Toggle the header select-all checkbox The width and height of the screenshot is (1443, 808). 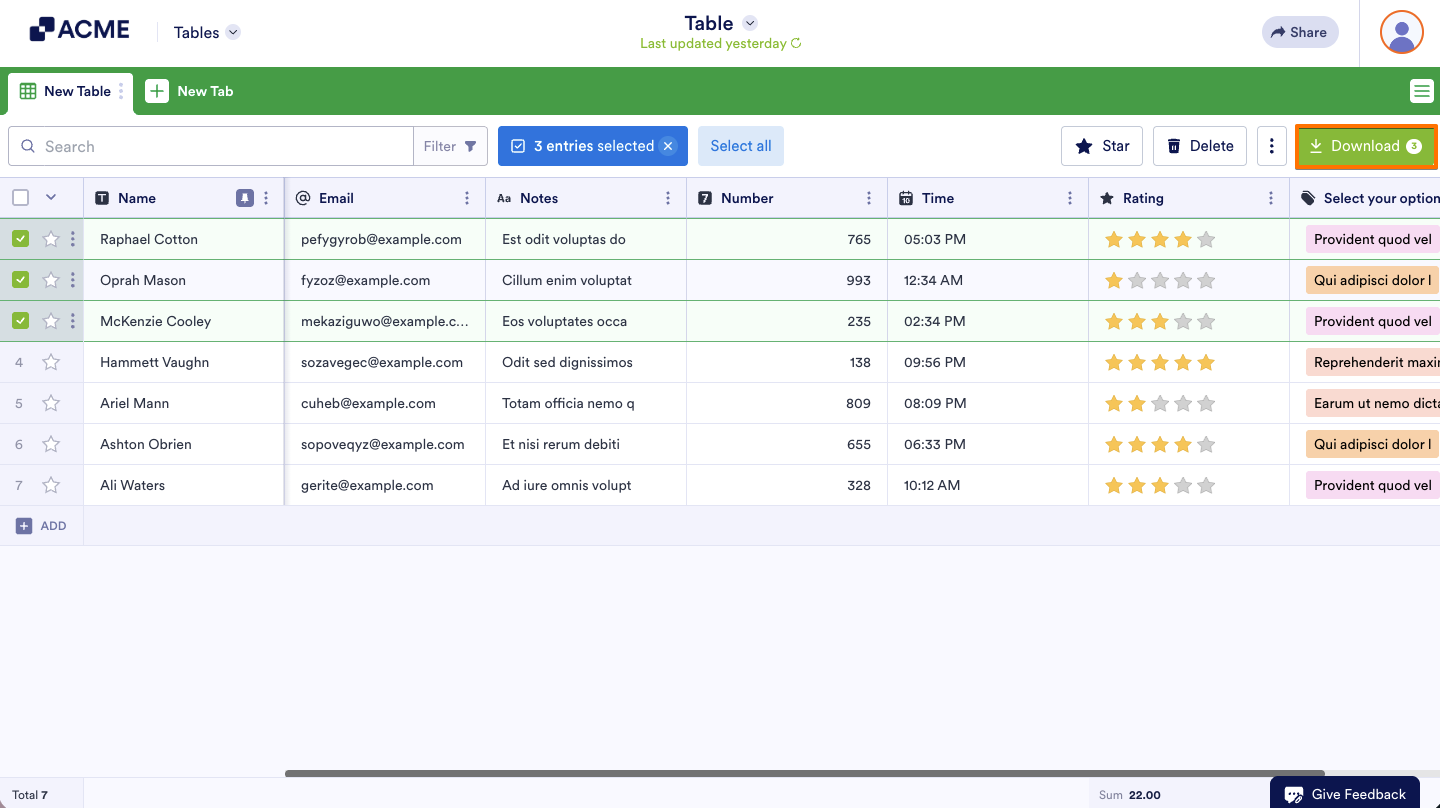[x=20, y=198]
